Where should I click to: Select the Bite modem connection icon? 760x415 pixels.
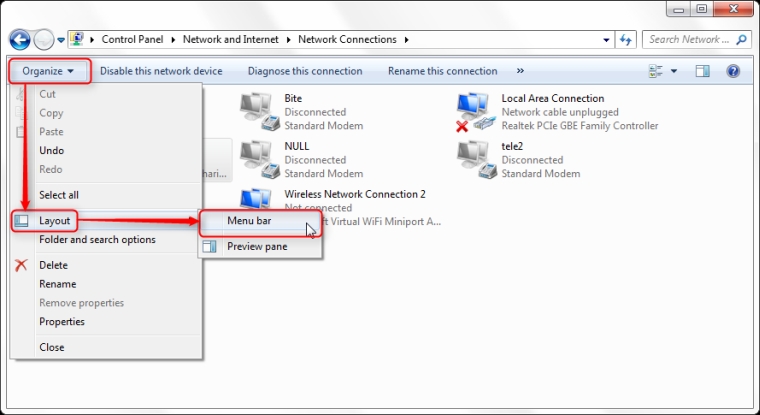(x=260, y=111)
